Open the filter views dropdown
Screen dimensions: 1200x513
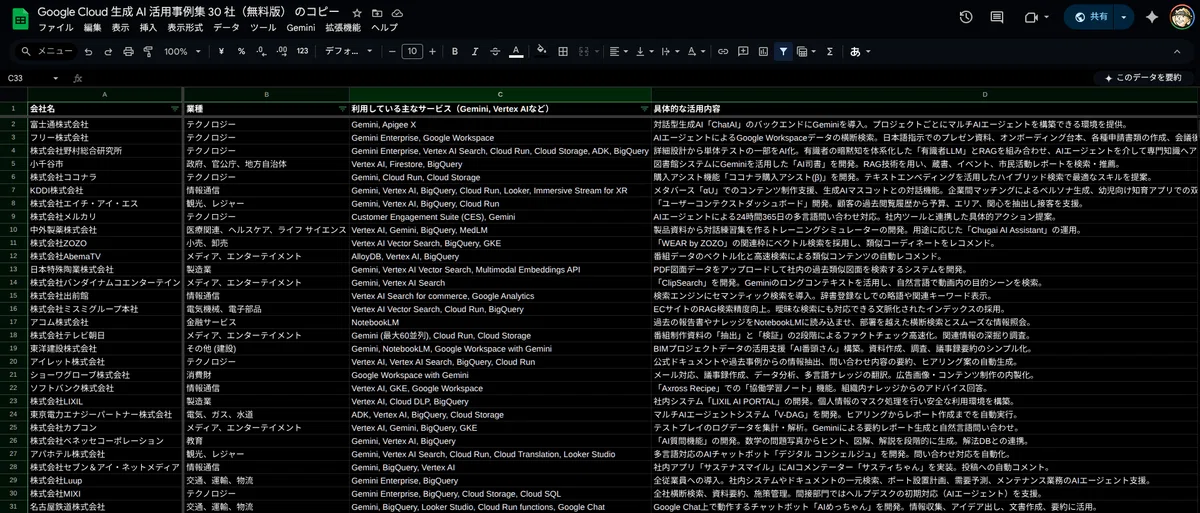[x=804, y=51]
